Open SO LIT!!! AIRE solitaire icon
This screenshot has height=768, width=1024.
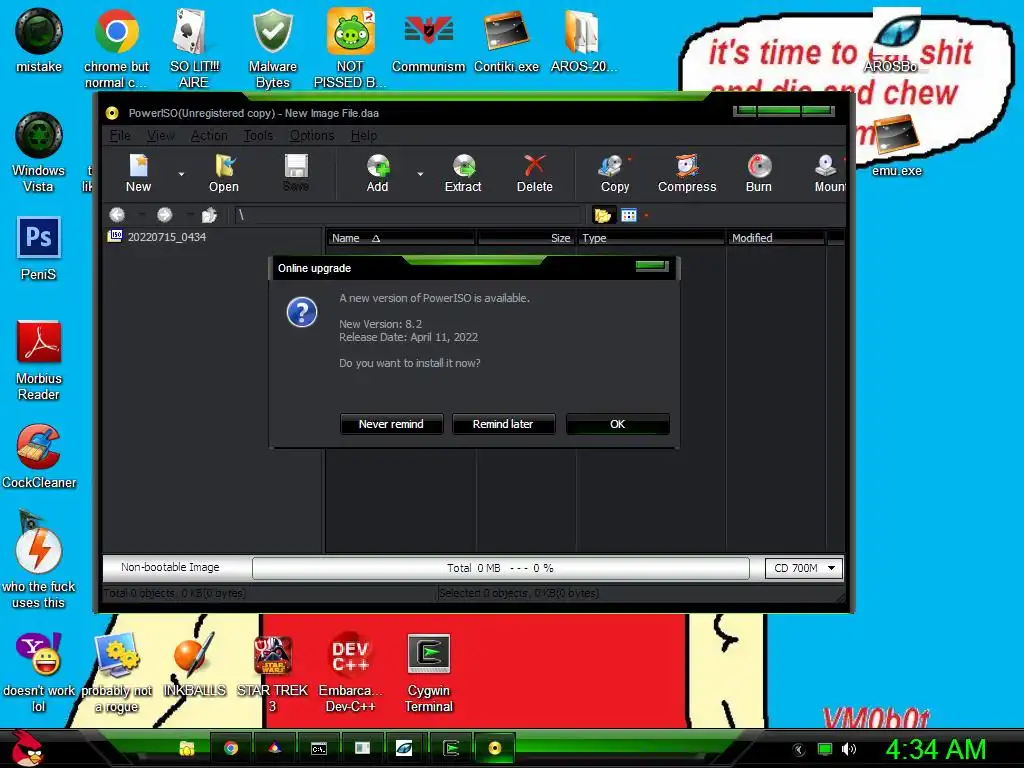click(195, 49)
